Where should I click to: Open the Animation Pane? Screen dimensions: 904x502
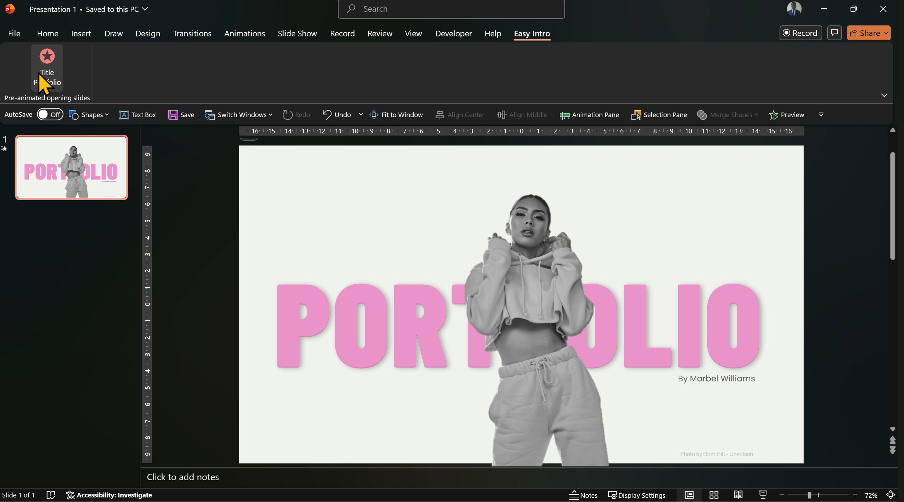[x=589, y=115]
